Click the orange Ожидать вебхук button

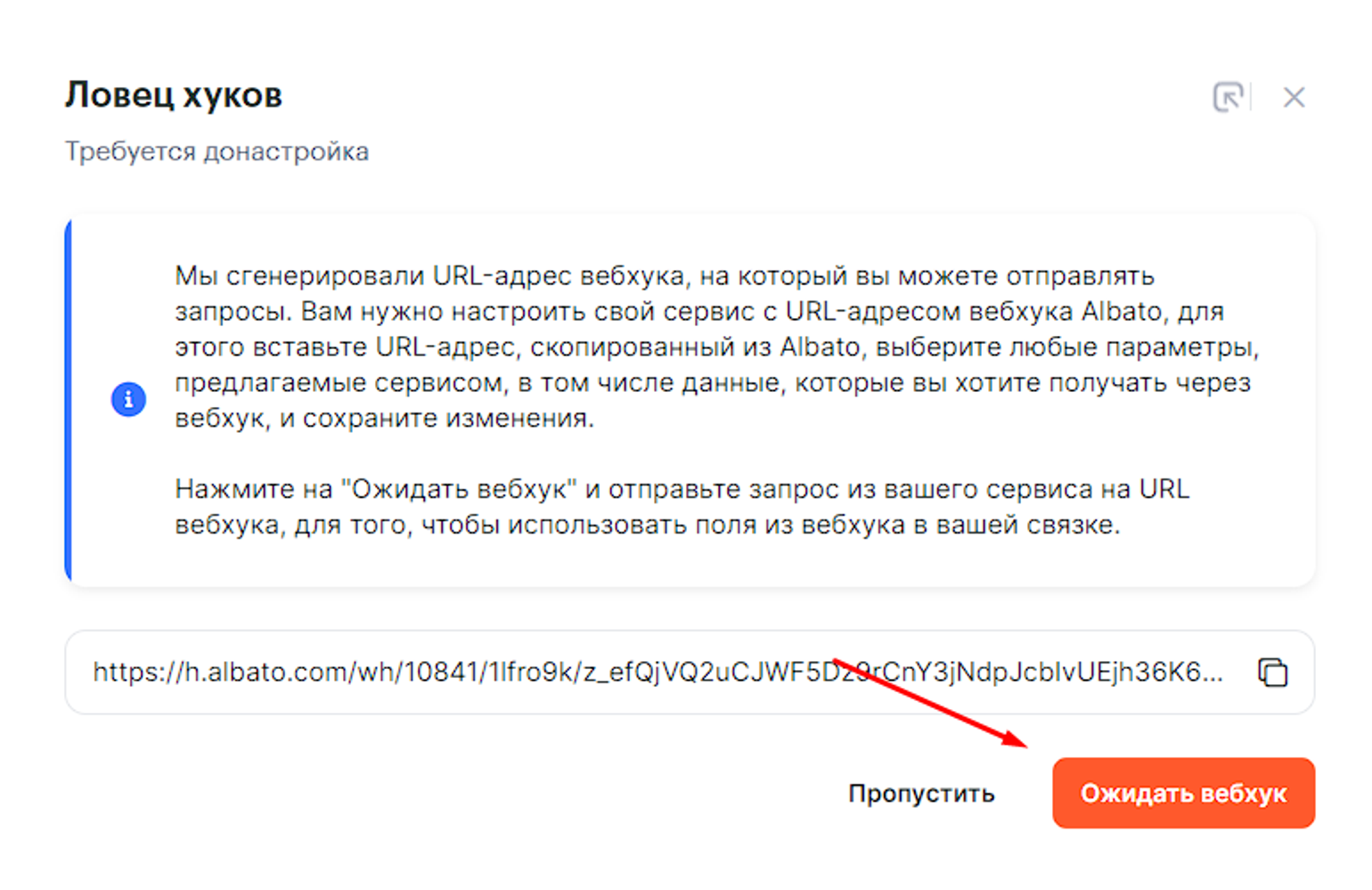pos(1182,793)
